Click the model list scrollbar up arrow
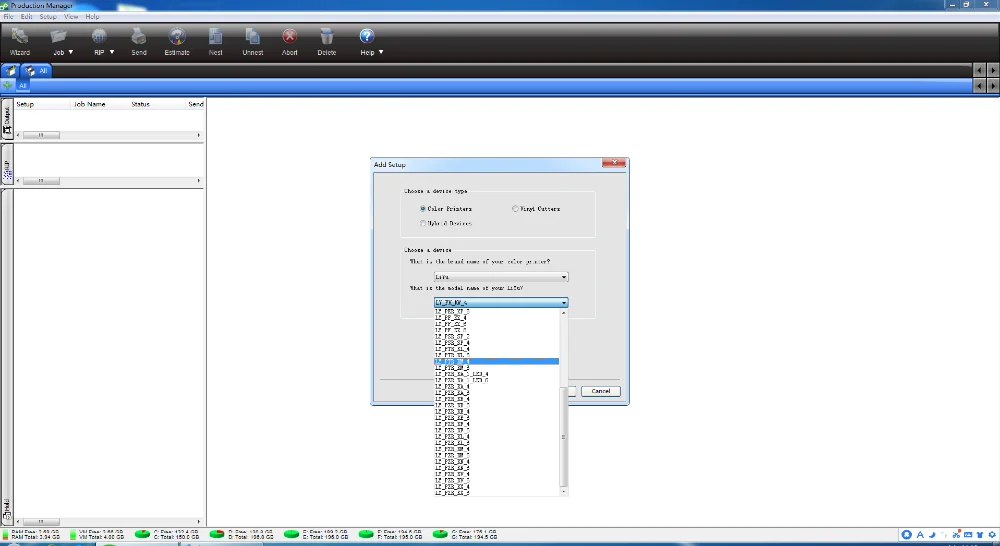The height and width of the screenshot is (546, 1000). 563,313
